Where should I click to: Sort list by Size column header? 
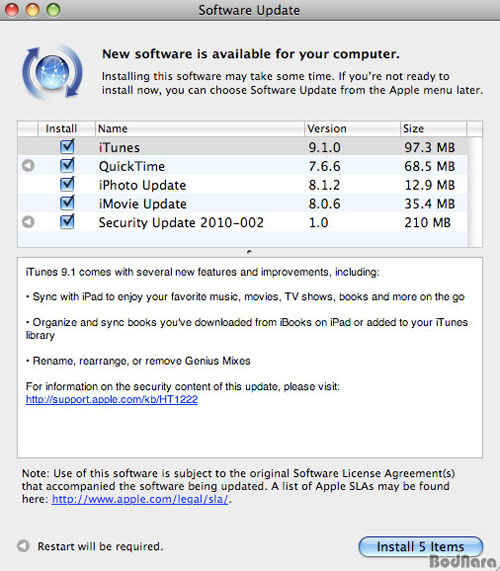433,129
